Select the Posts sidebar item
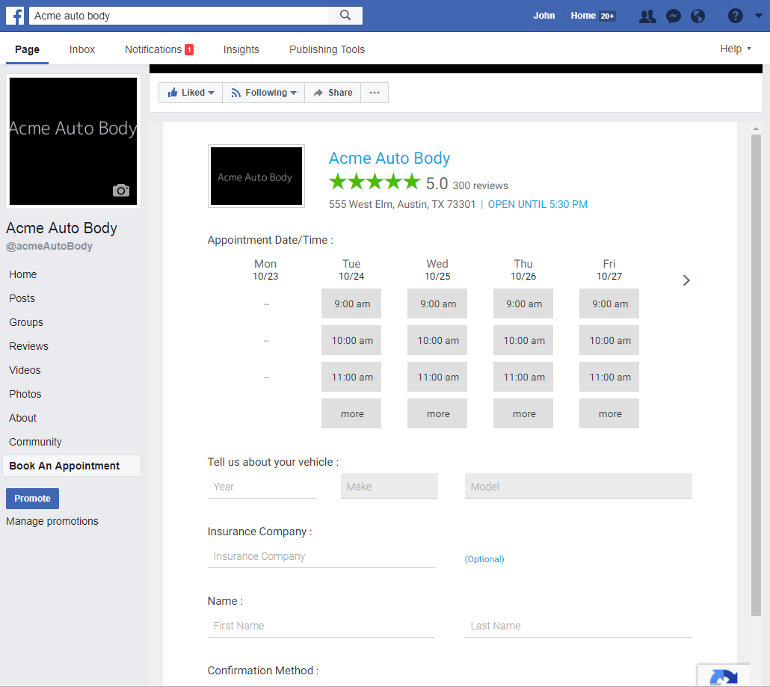770x687 pixels. [x=22, y=298]
